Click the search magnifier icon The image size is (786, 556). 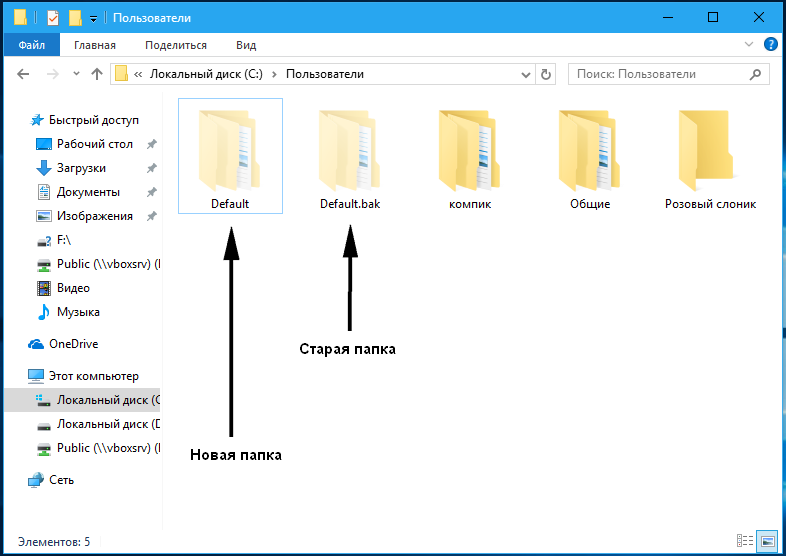(x=755, y=74)
